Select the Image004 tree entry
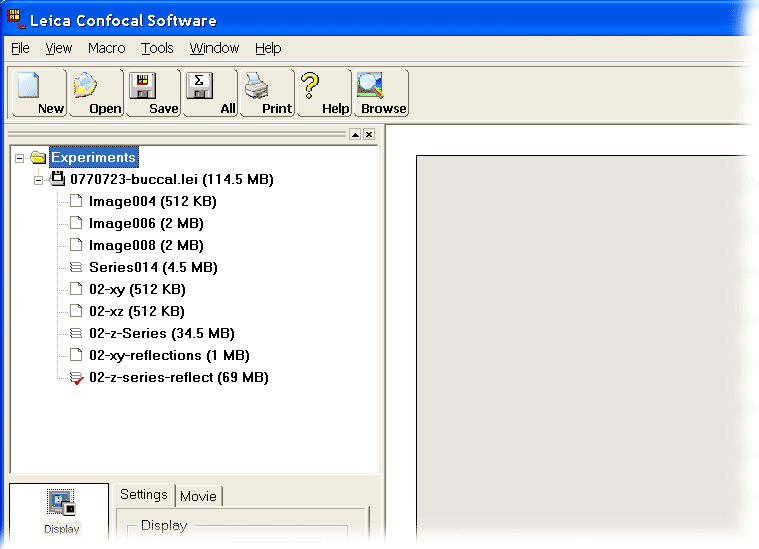 point(152,202)
